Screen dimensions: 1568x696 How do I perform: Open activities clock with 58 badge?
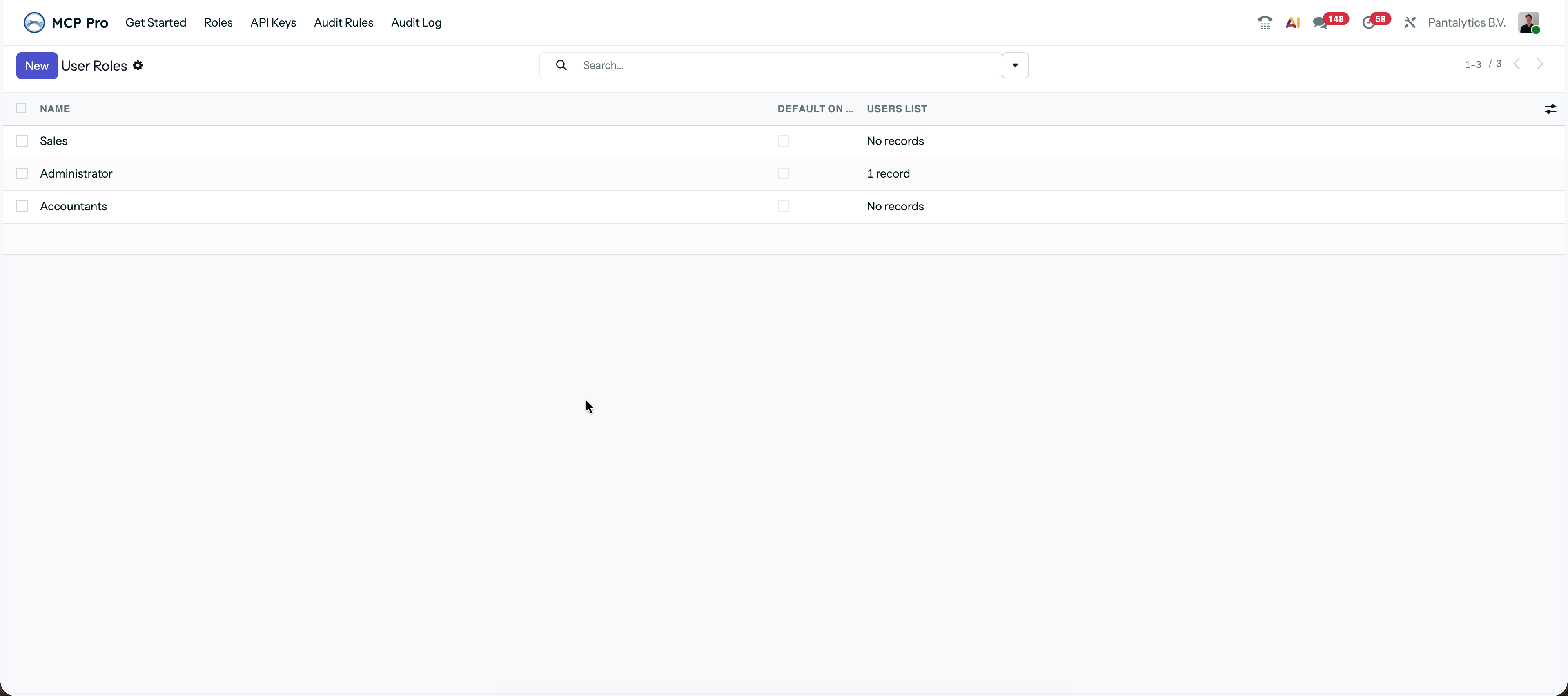click(x=1376, y=21)
